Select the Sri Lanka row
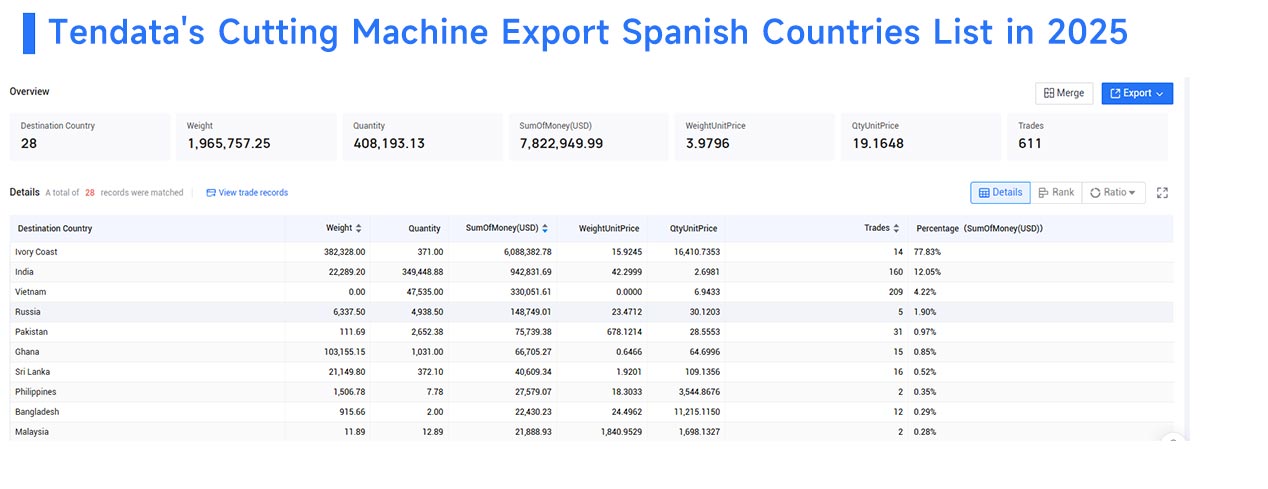 coord(591,372)
